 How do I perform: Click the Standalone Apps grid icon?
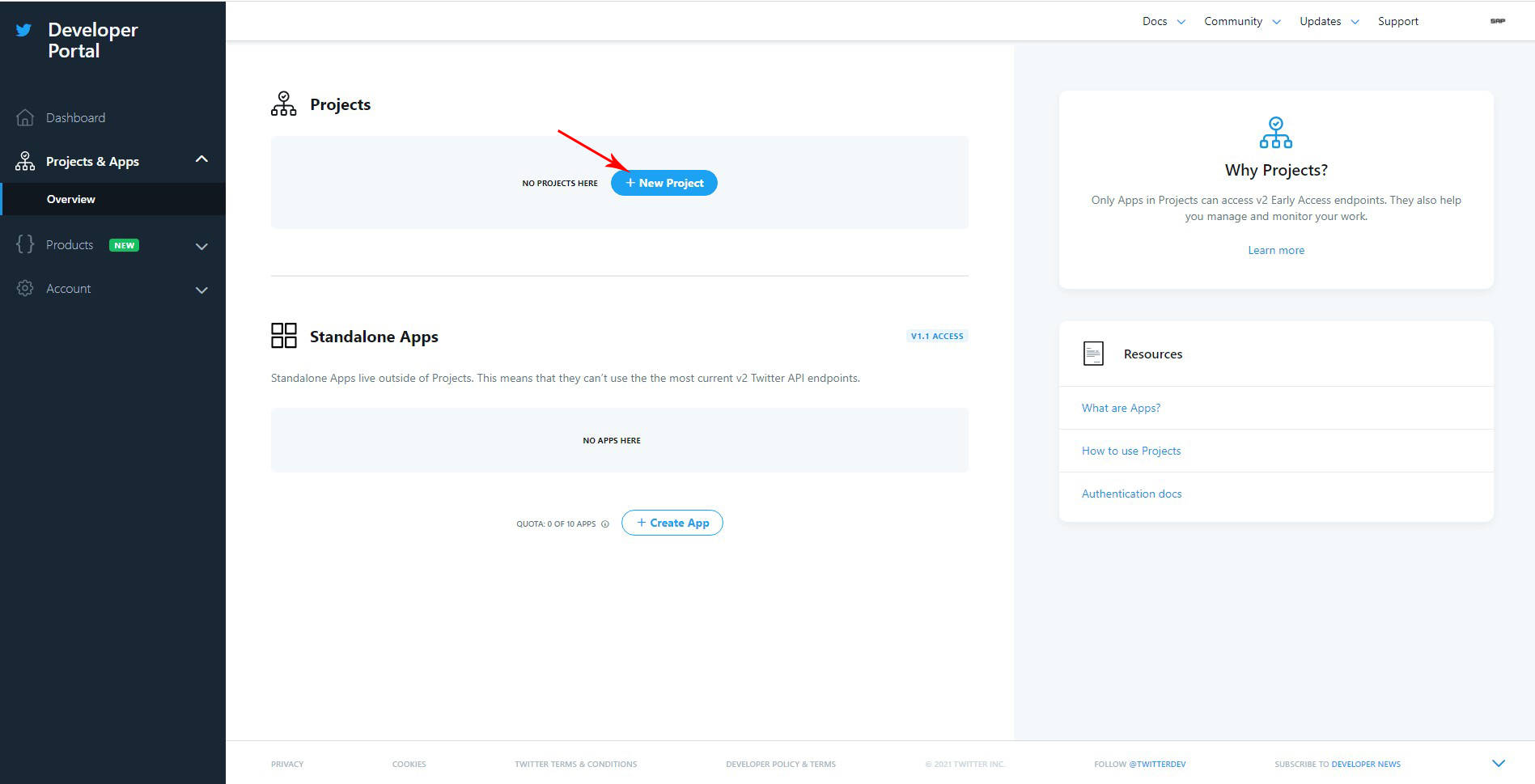point(284,335)
